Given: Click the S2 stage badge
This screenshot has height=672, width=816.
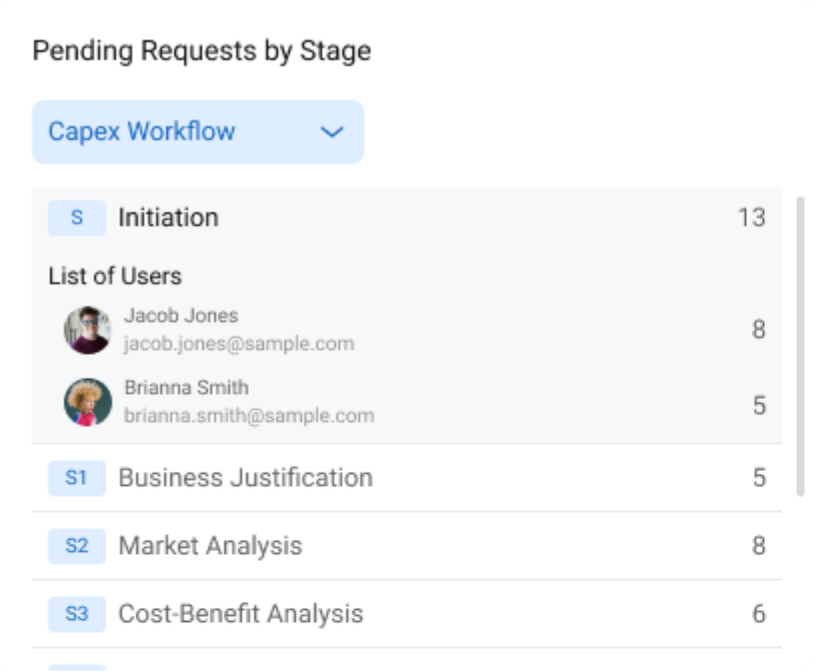Looking at the screenshot, I should [x=77, y=546].
